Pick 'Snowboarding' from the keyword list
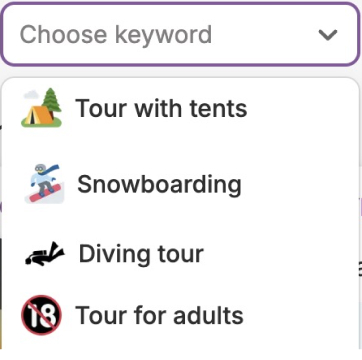The height and width of the screenshot is (360, 362). click(180, 184)
